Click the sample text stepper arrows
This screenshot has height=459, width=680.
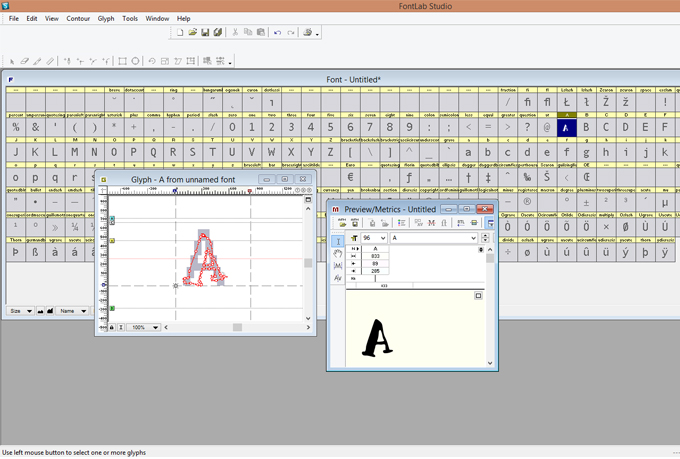pos(485,238)
